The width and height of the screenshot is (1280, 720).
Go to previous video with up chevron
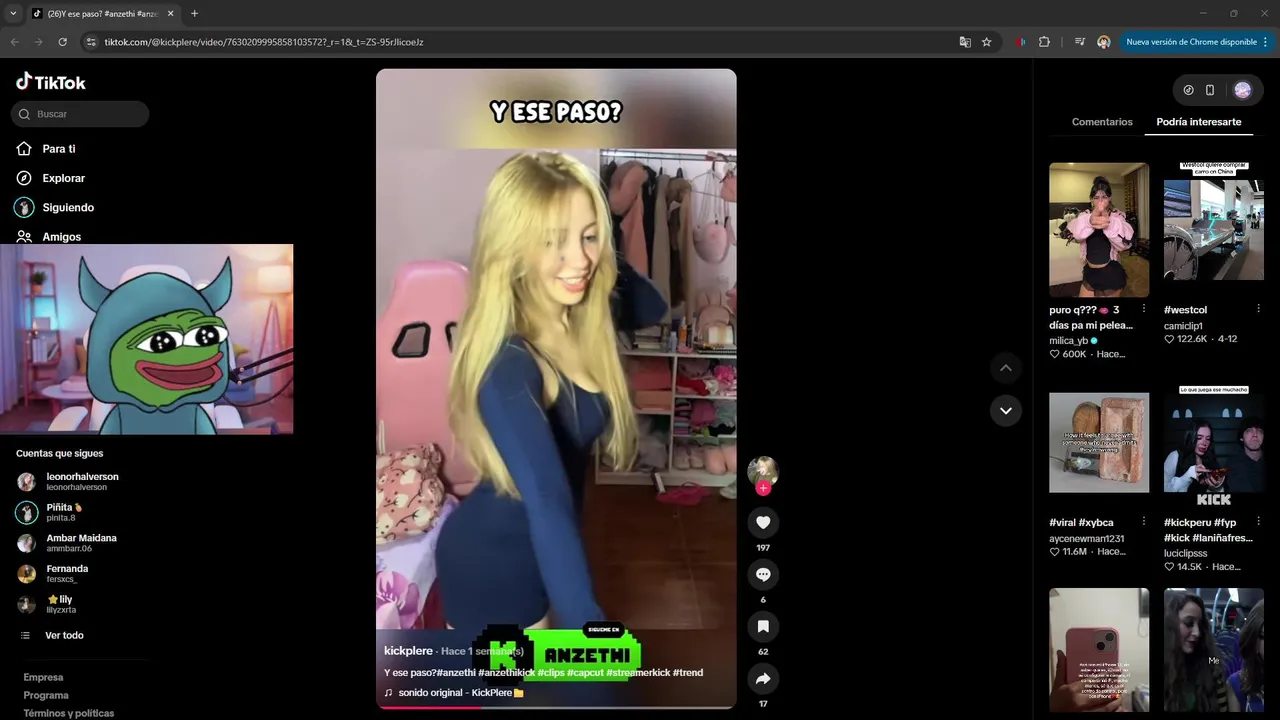1006,368
